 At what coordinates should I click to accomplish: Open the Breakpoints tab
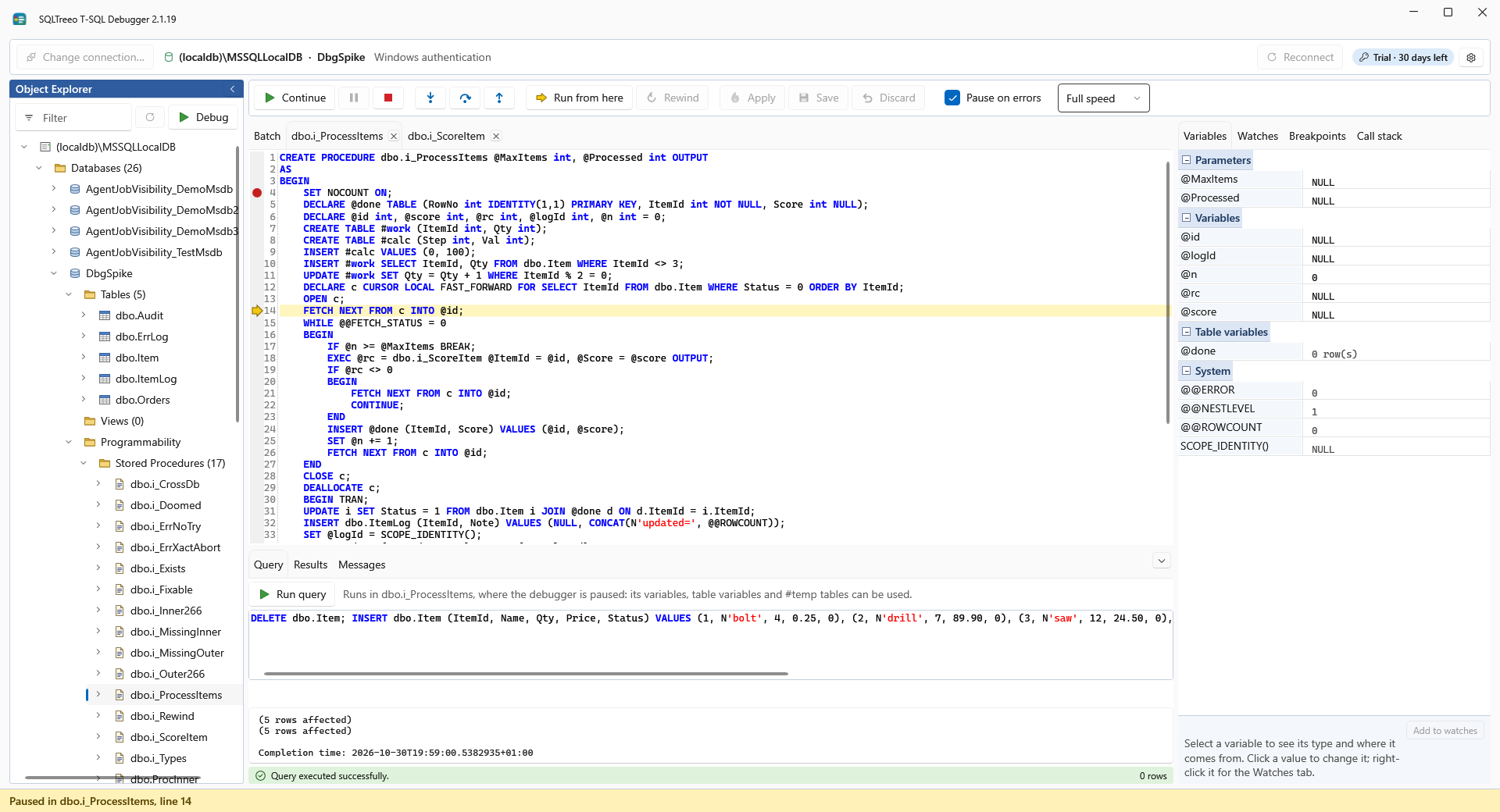click(1317, 136)
